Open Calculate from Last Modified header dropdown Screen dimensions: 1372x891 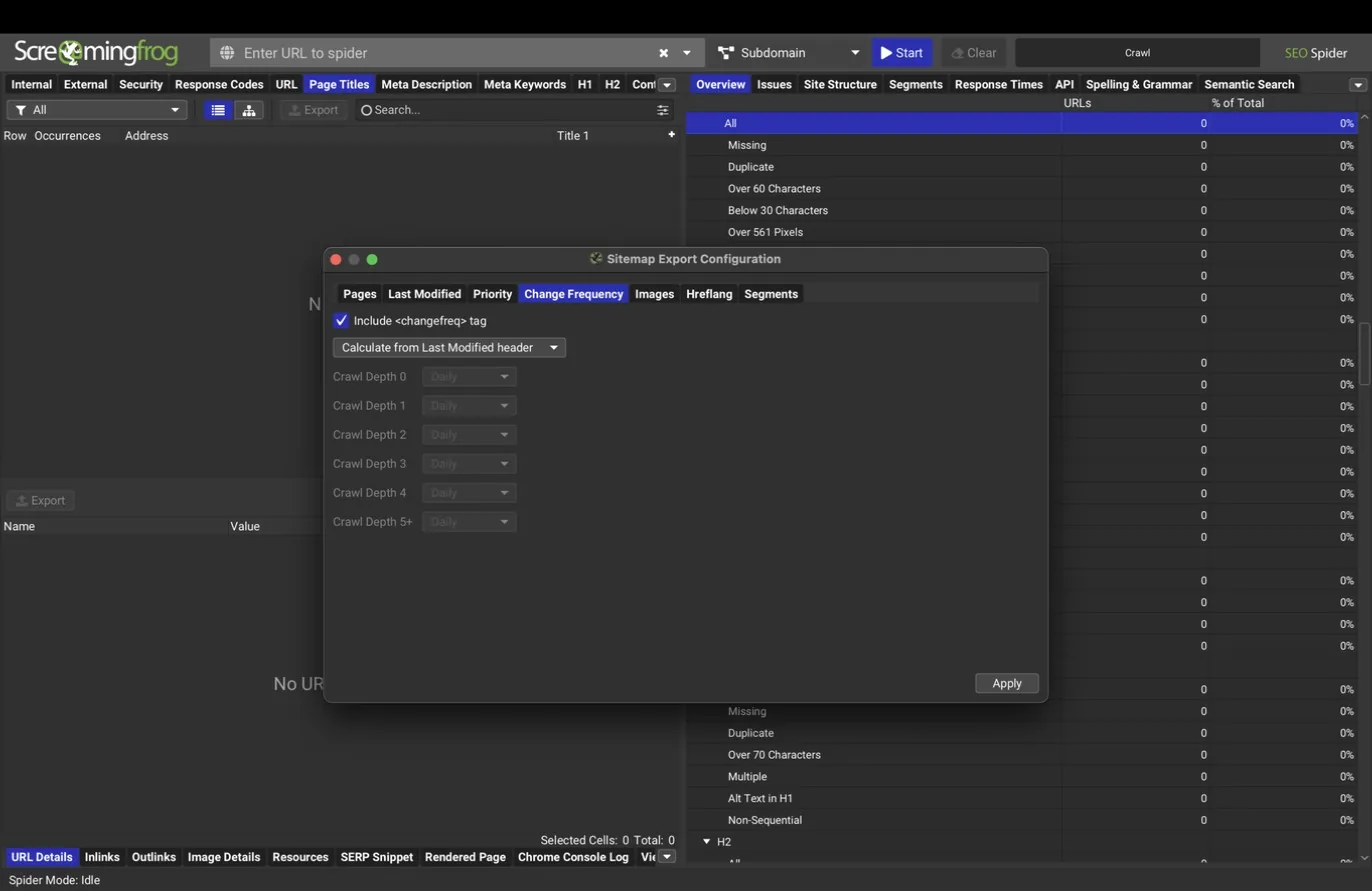pos(449,348)
